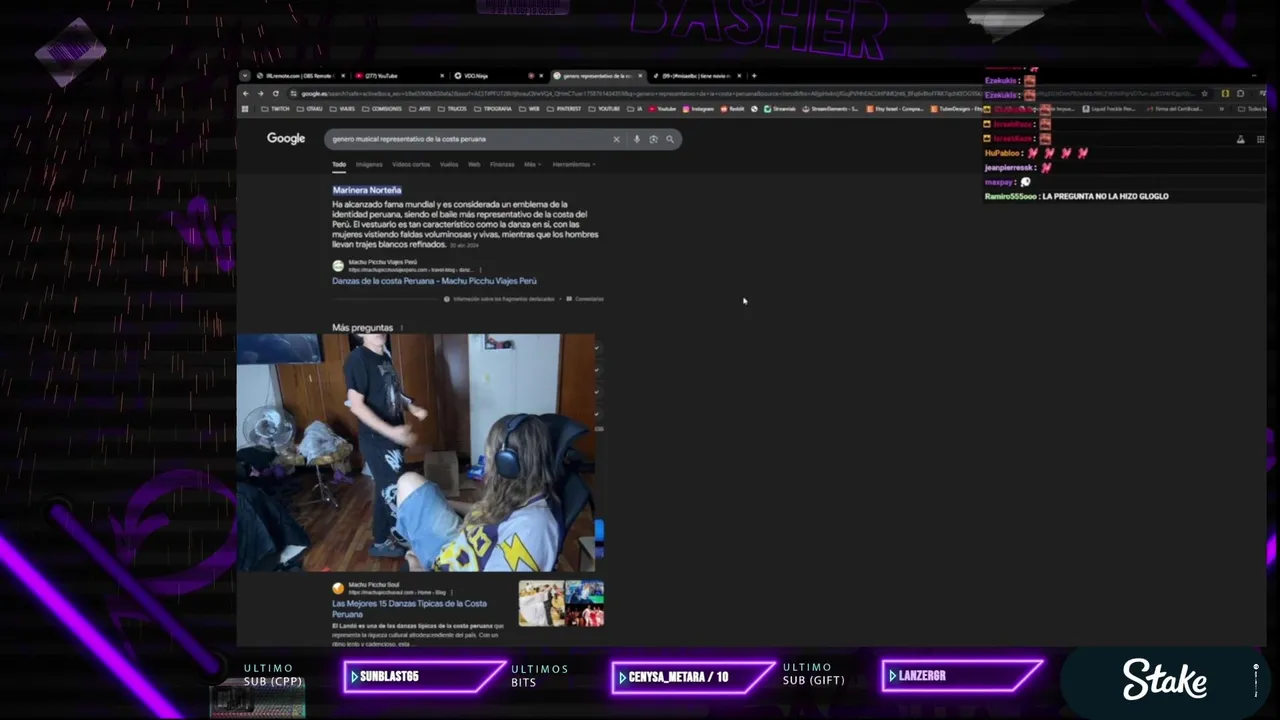Open a new browser tab with plus
Image resolution: width=1280 pixels, height=720 pixels.
click(x=754, y=75)
